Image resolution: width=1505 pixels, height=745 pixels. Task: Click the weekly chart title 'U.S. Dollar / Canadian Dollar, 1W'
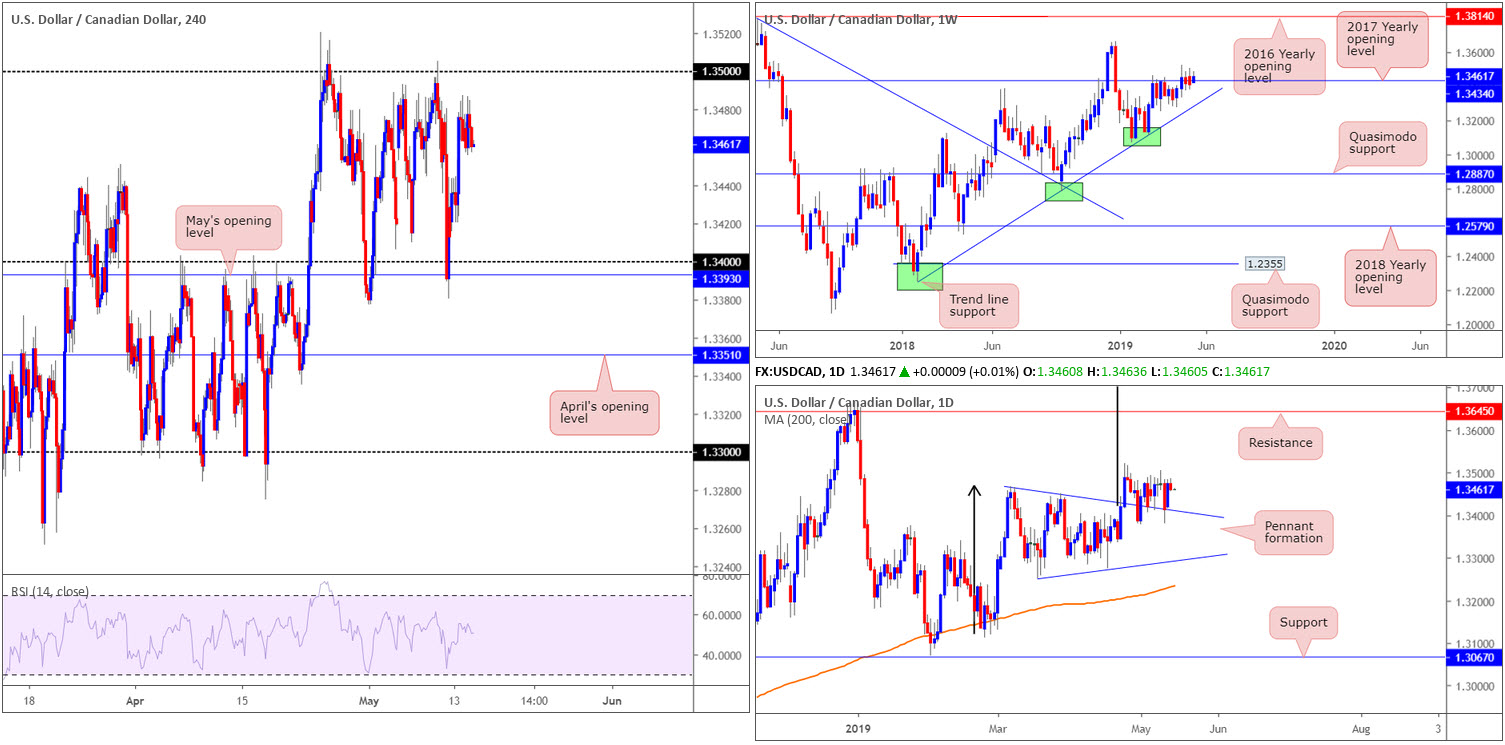(x=859, y=18)
